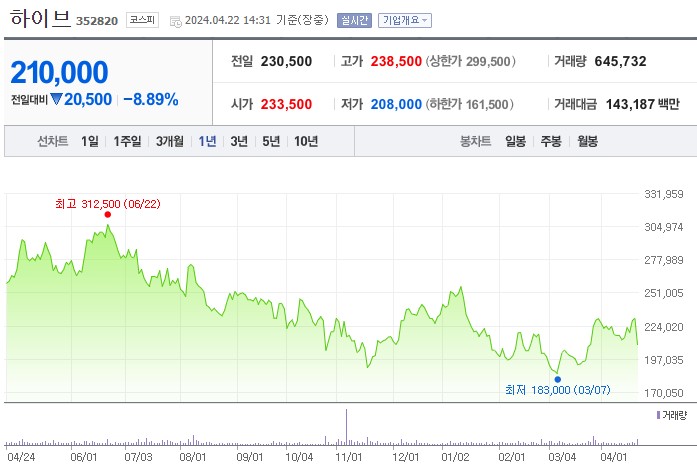Screen dimensions: 697x471
Task: Click the low price 208,000
Action: pos(396,104)
